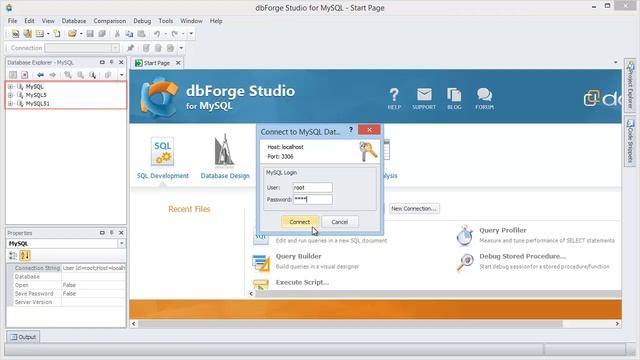
Task: Click the Query Builder icon
Action: pyautogui.click(x=261, y=262)
